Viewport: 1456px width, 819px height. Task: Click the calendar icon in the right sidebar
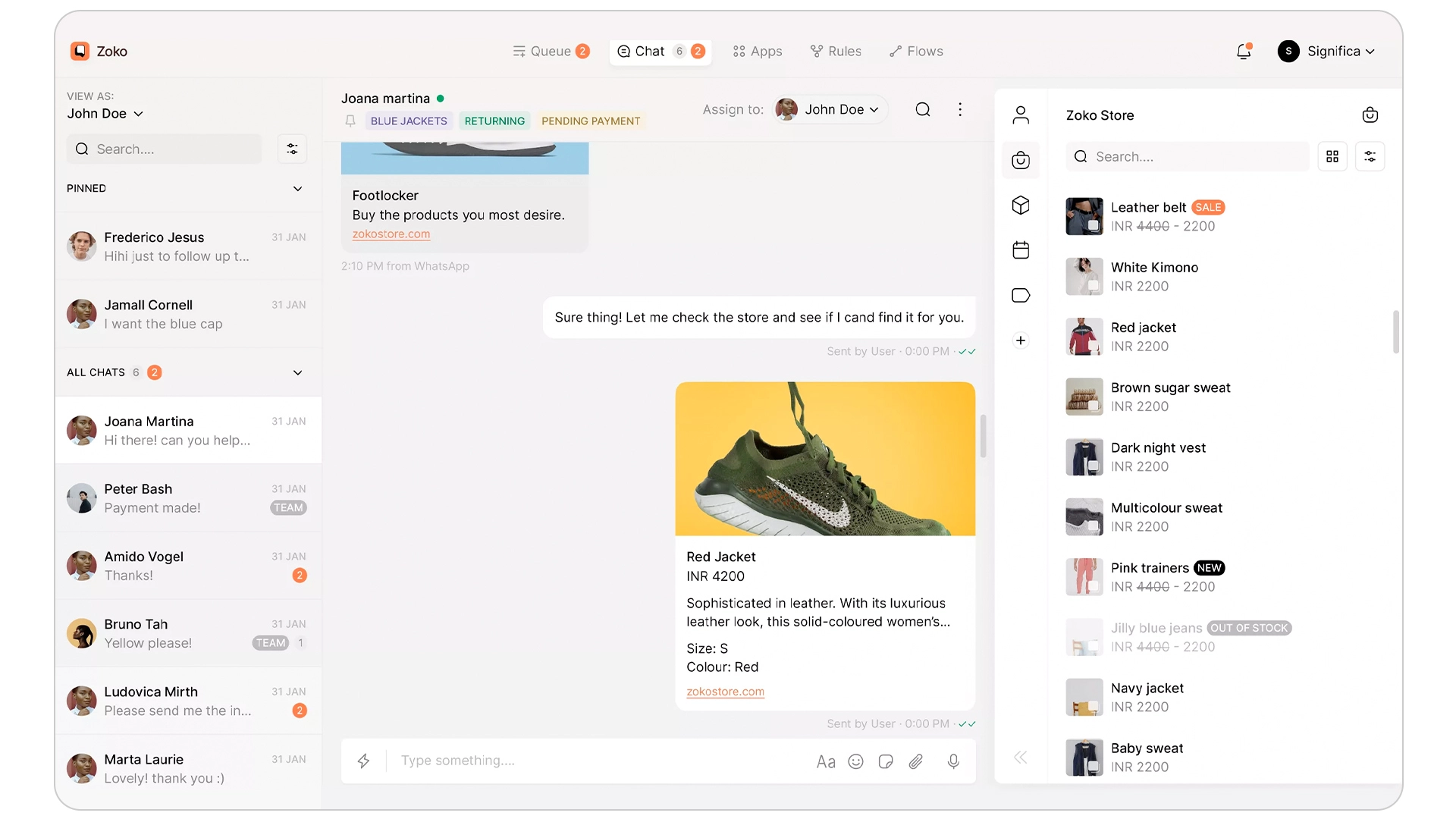click(x=1021, y=249)
